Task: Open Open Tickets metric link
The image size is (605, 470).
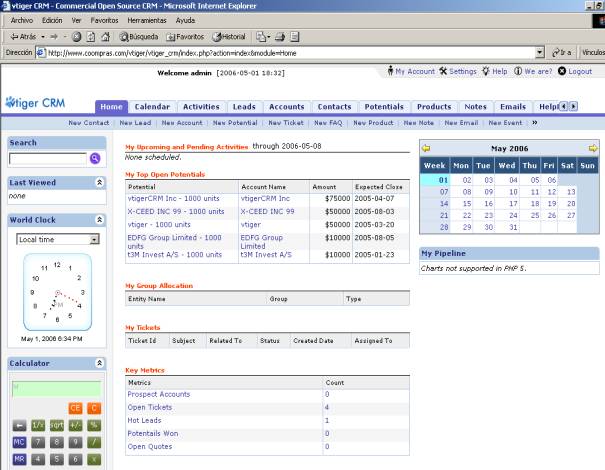Action: [x=150, y=407]
